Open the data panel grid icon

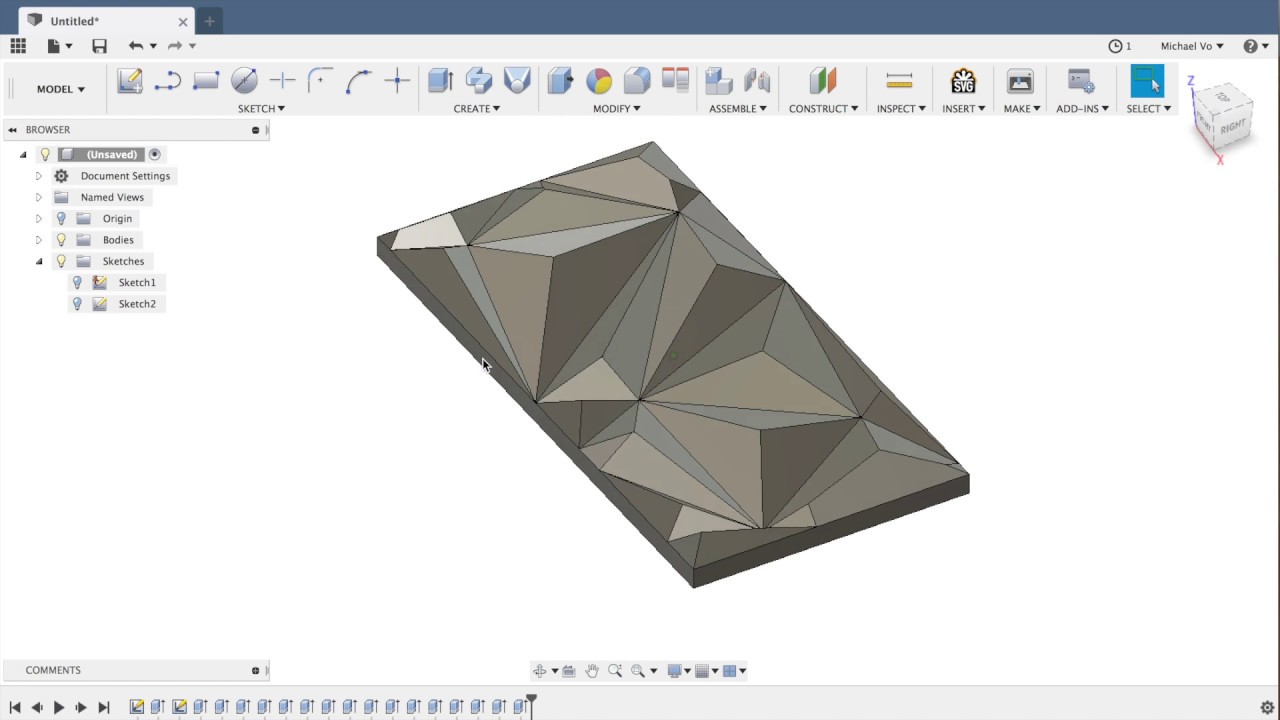[18, 45]
